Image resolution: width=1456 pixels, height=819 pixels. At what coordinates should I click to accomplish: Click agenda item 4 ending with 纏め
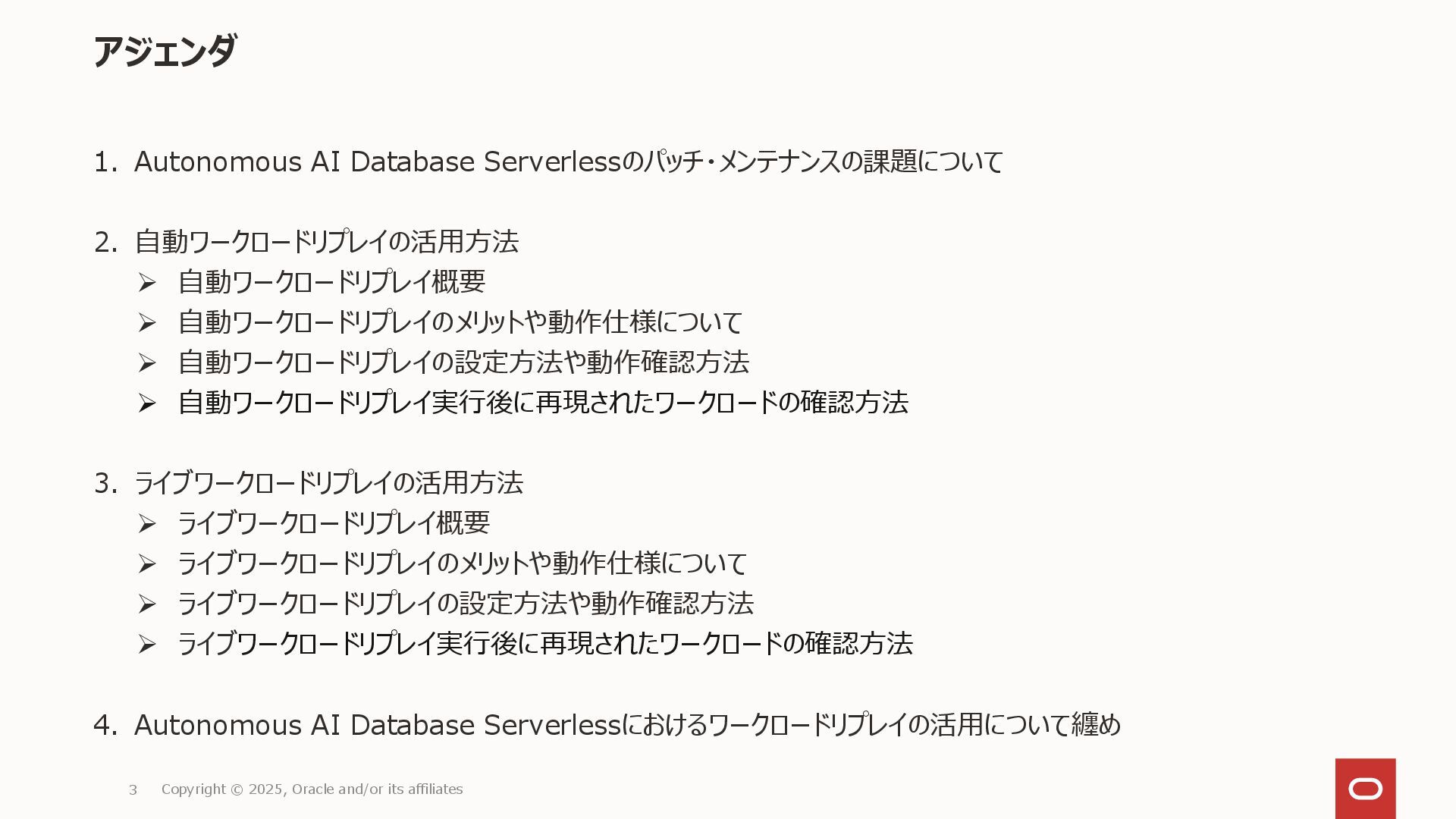pos(626,725)
